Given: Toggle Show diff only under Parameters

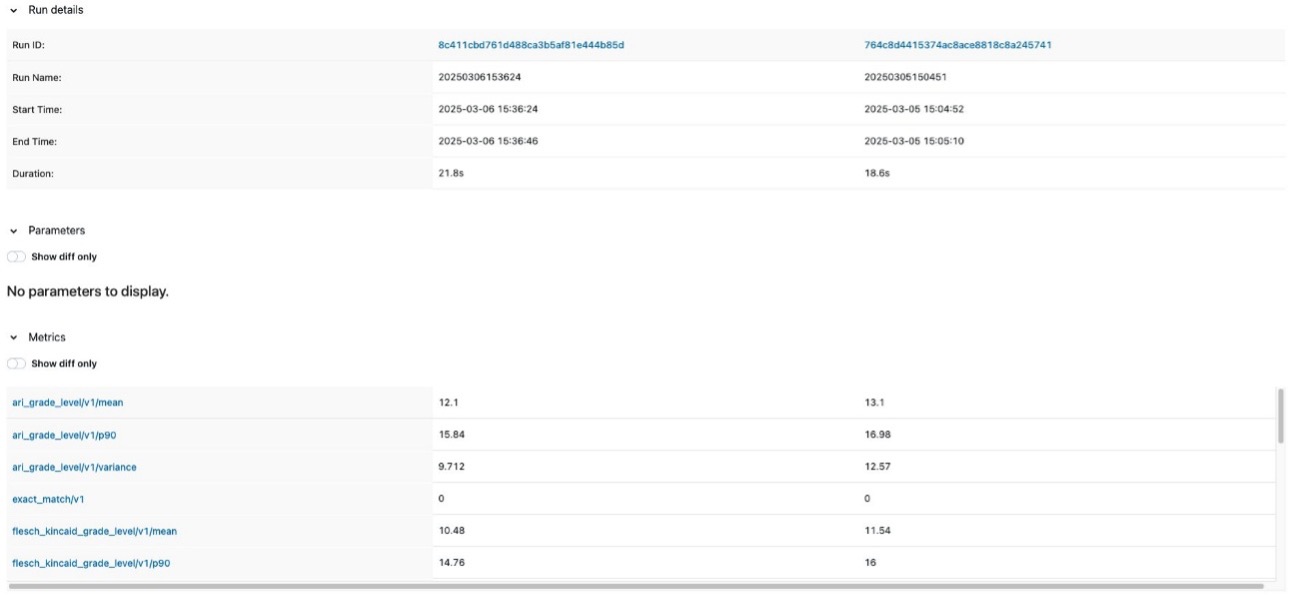Looking at the screenshot, I should (16, 257).
